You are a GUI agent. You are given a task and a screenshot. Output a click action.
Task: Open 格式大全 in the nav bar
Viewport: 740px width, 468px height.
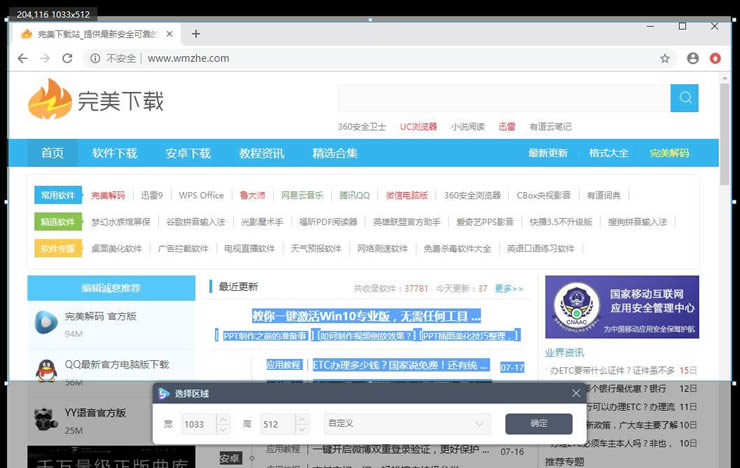pyautogui.click(x=609, y=153)
